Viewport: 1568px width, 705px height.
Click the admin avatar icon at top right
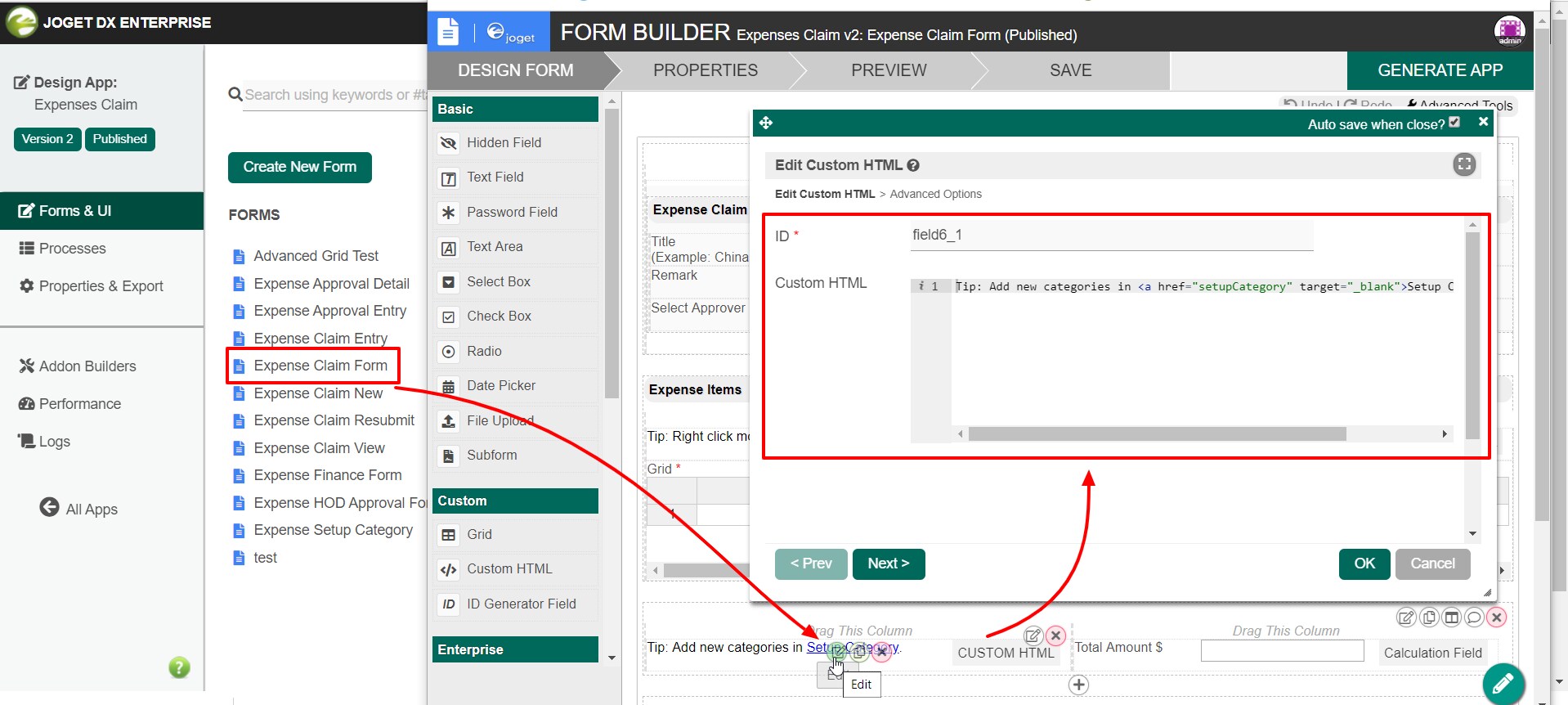coord(1509,31)
